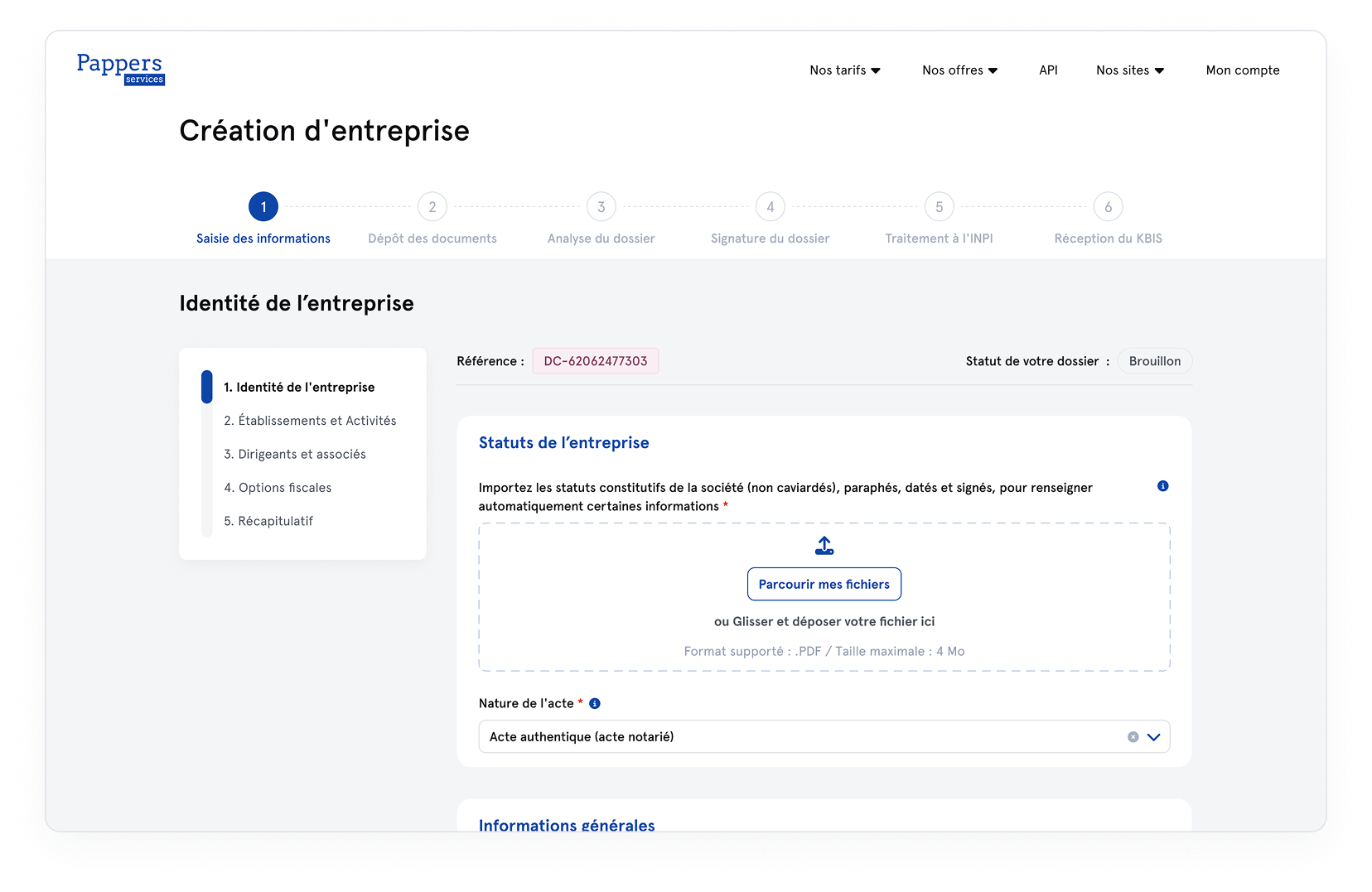
Task: Select step 3 Dirigeants et associés in sidebar
Action: (294, 454)
